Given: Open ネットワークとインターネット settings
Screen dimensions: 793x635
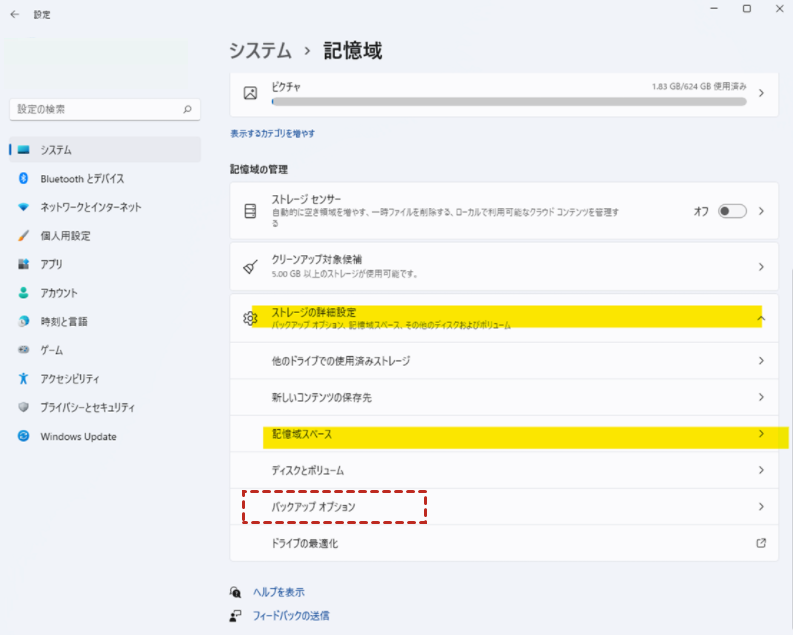Looking at the screenshot, I should coord(105,207).
